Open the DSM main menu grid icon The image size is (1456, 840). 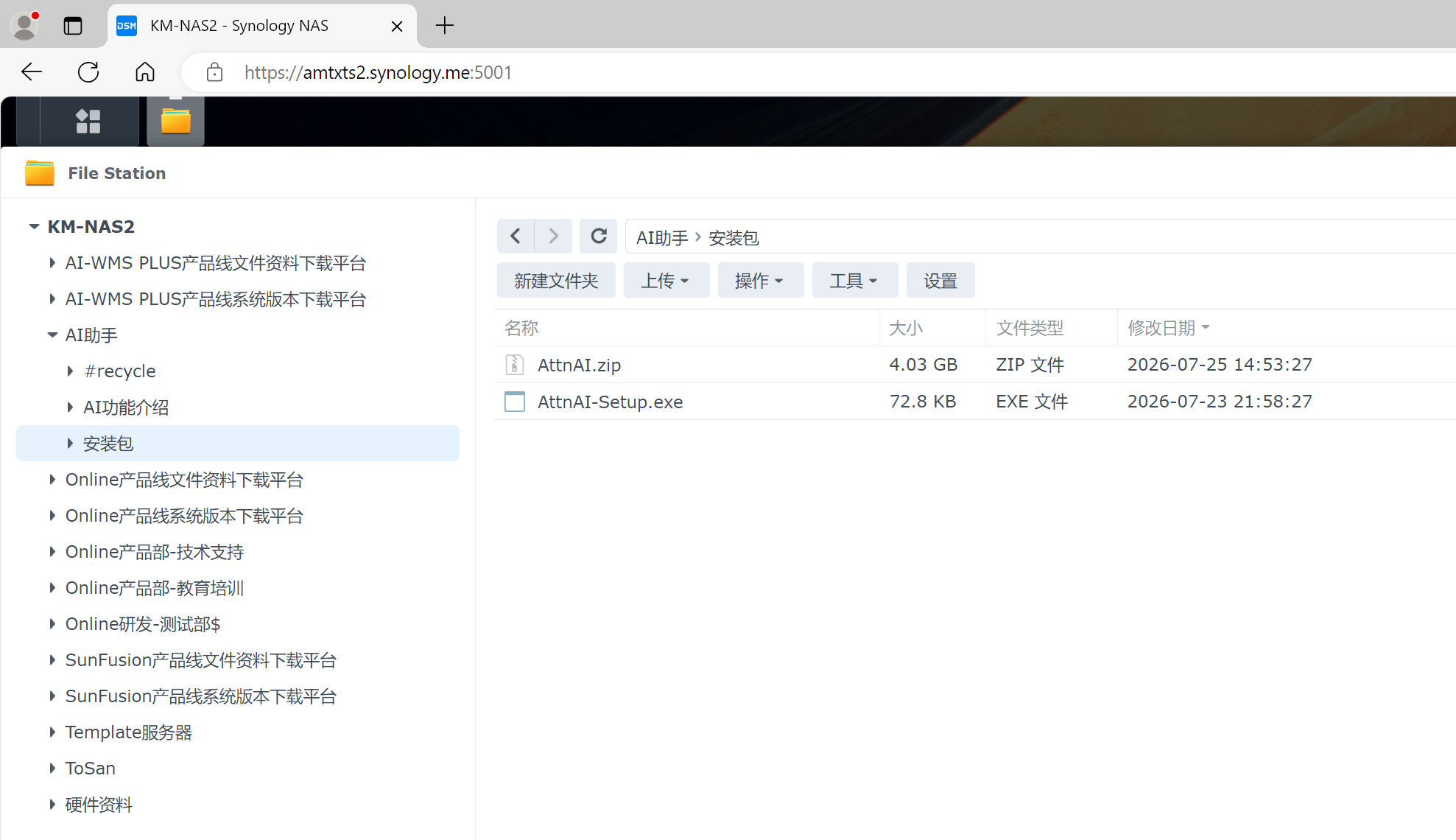click(x=88, y=122)
